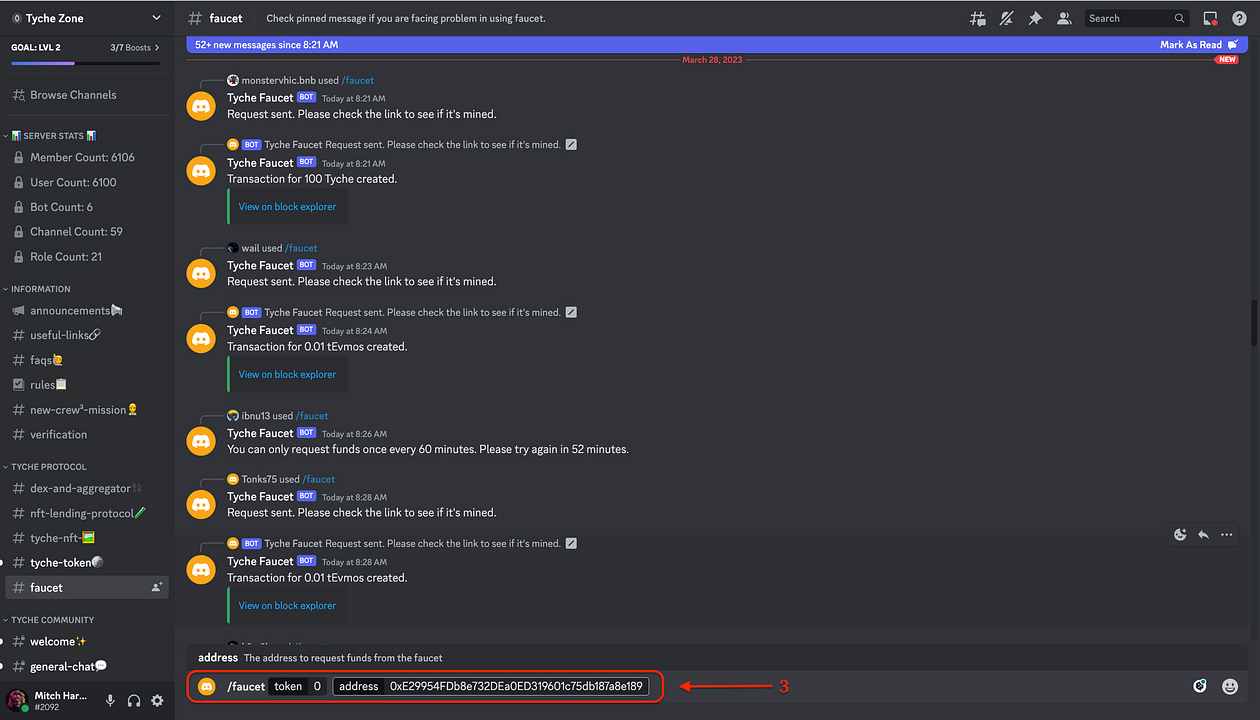This screenshot has width=1260, height=720.
Task: Add reaction from message hover toolbar
Action: click(1180, 535)
